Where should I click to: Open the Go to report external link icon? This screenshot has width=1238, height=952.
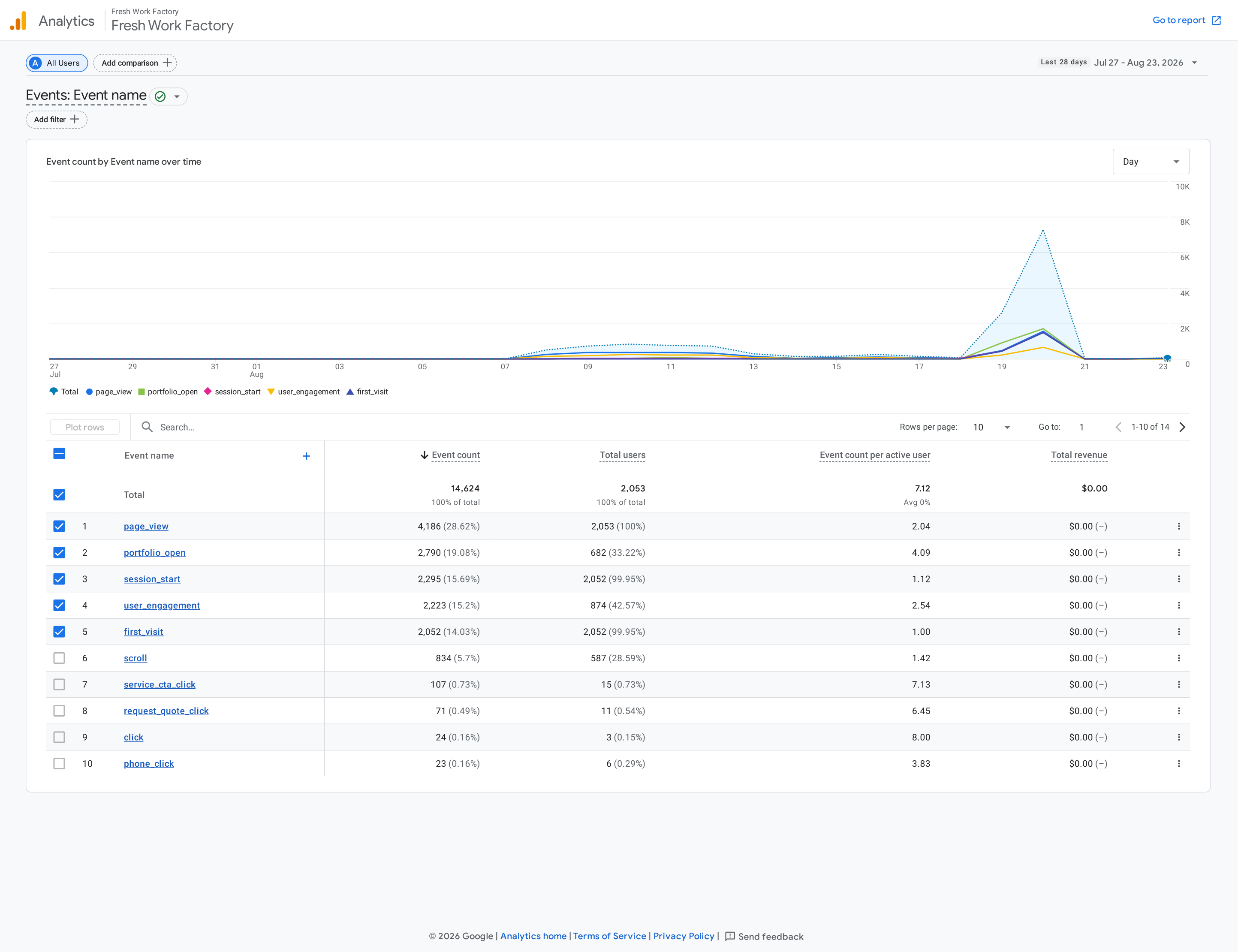point(1216,21)
